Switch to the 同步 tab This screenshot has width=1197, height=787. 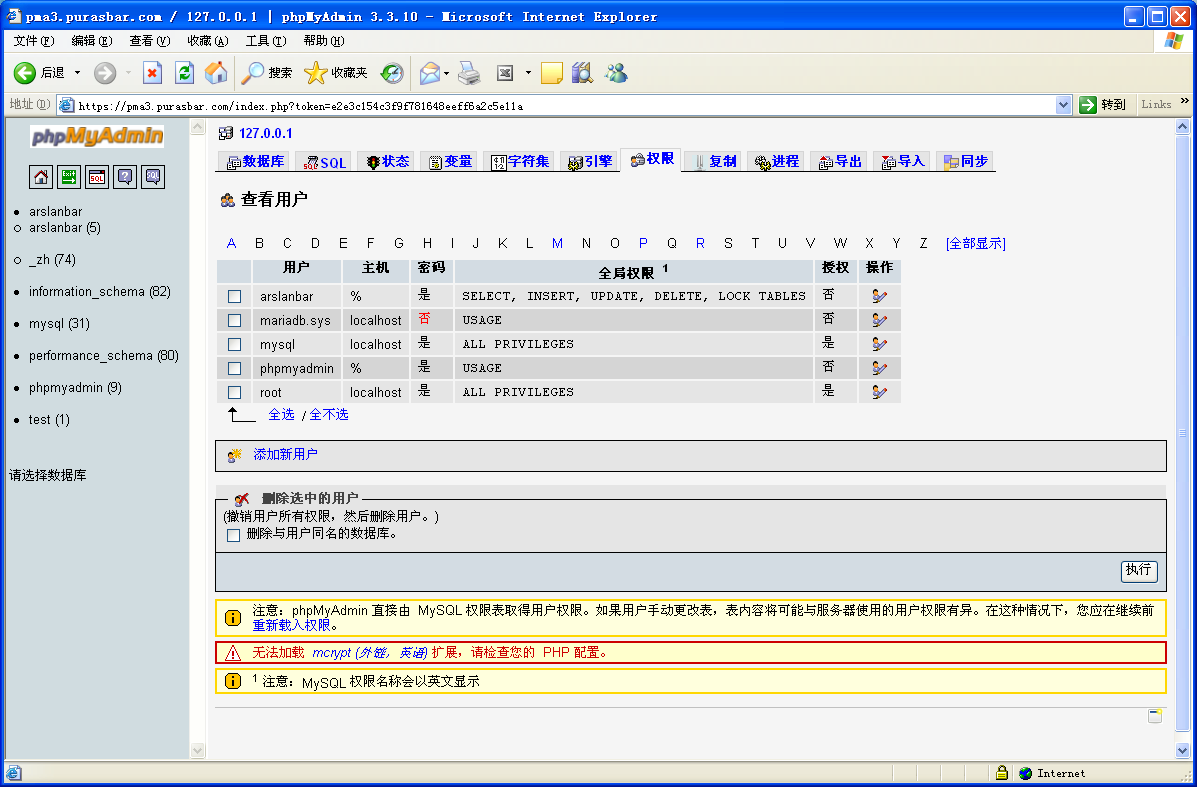pyautogui.click(x=966, y=161)
